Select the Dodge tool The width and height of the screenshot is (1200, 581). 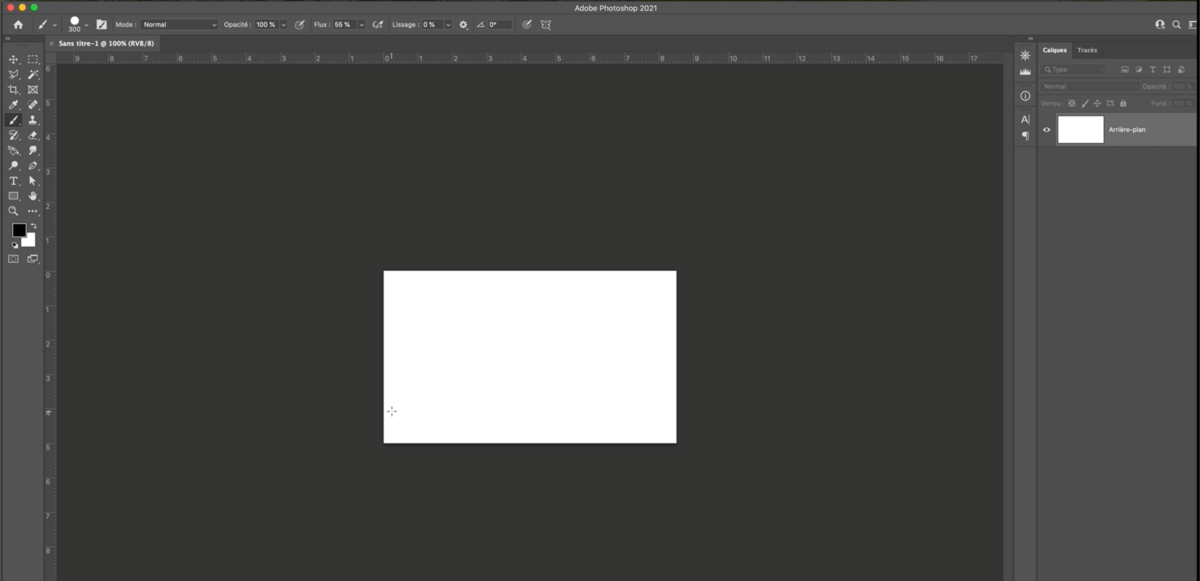pyautogui.click(x=14, y=166)
